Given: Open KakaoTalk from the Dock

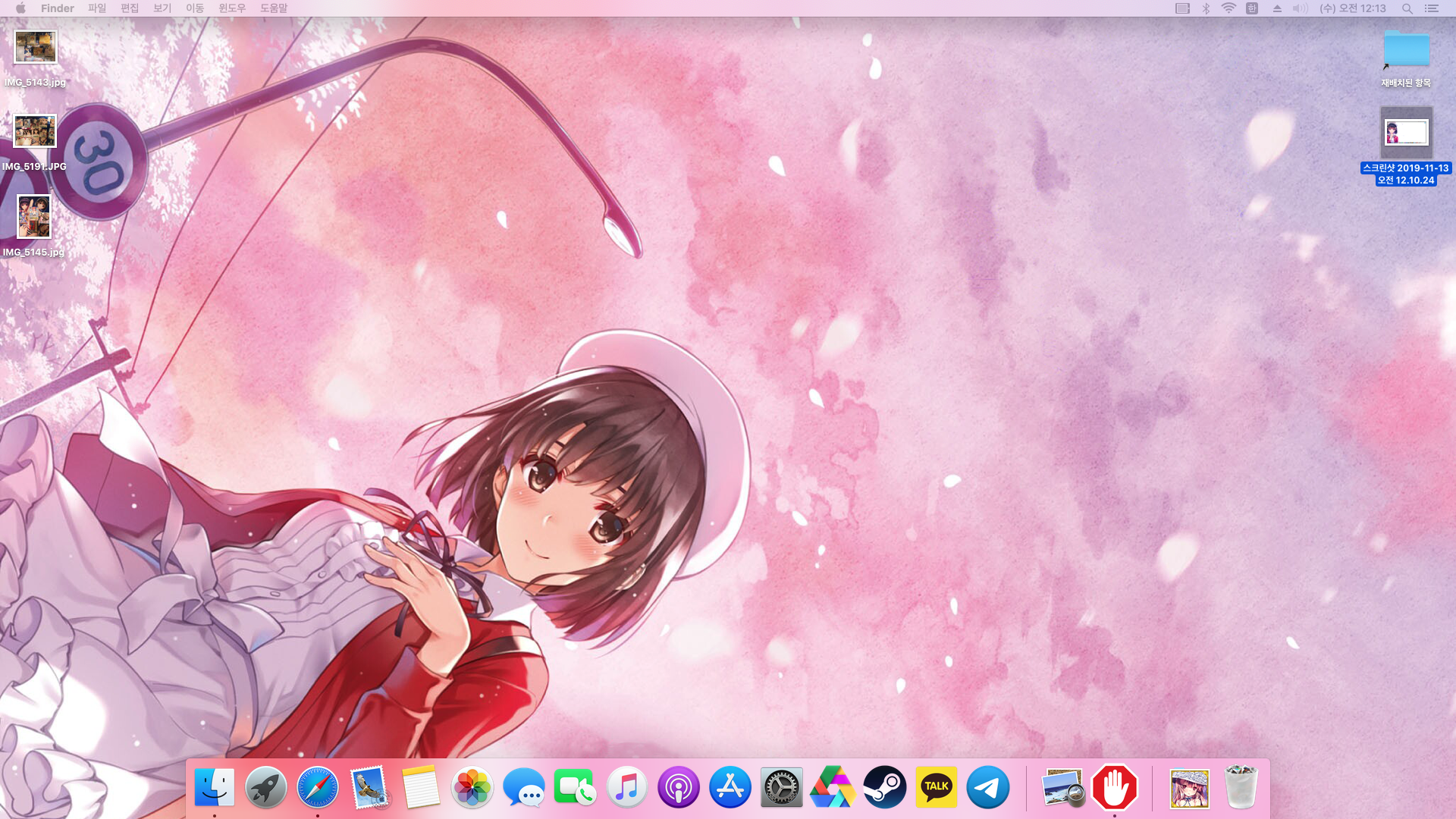Looking at the screenshot, I should (x=937, y=787).
